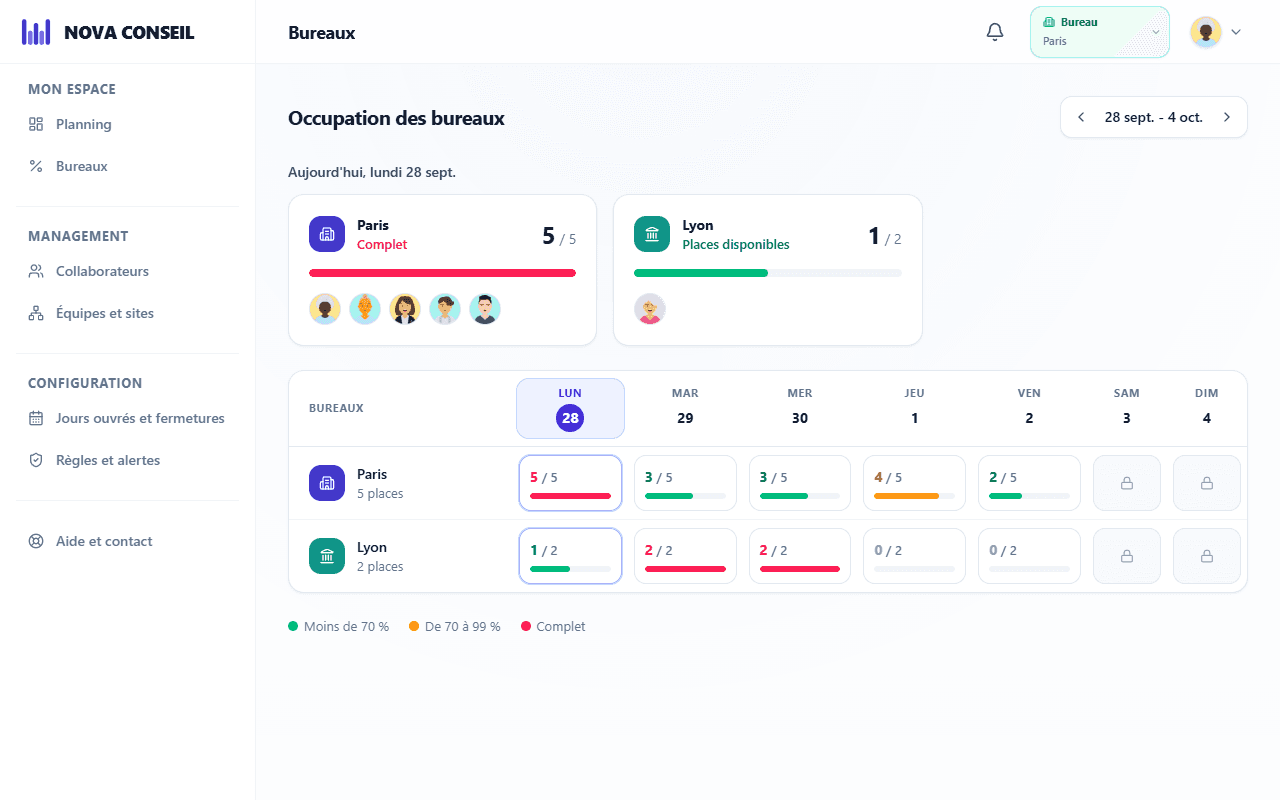Click Lyon card green occupancy bar
Image resolution: width=1280 pixels, height=800 pixels.
701,273
